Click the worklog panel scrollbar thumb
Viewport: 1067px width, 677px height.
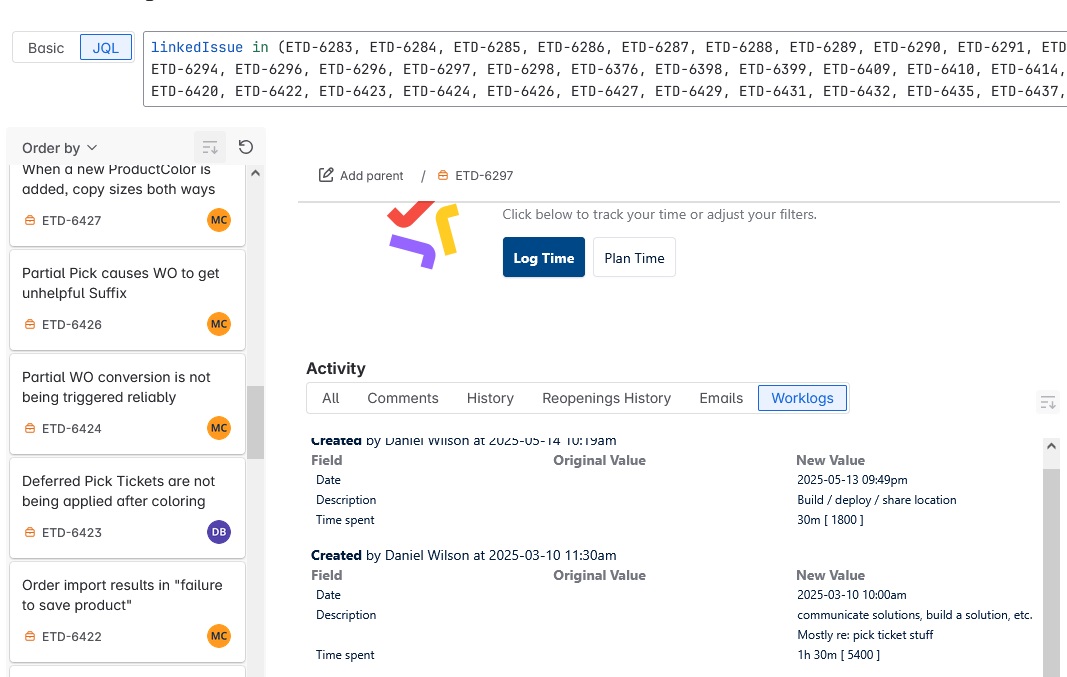coord(1051,573)
